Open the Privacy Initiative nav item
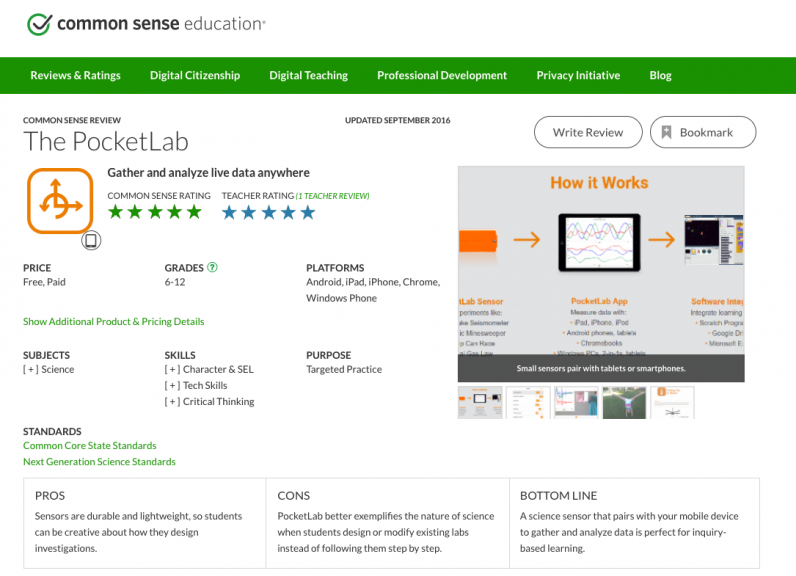Viewport: 796px width, 576px height. (x=578, y=75)
